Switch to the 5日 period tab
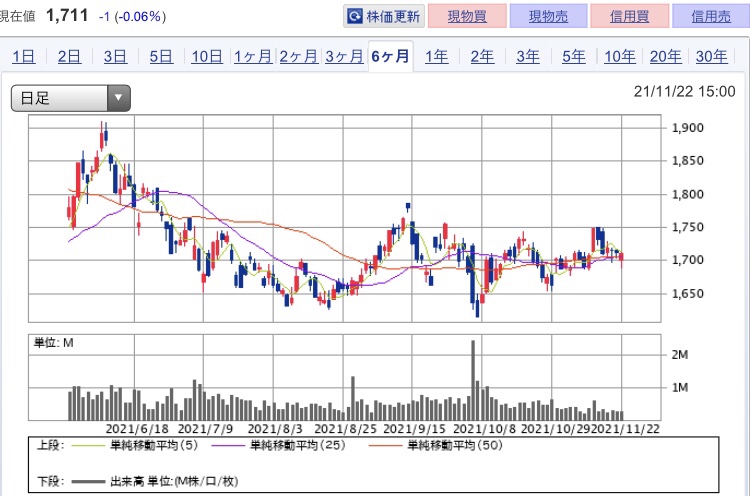 coord(161,56)
